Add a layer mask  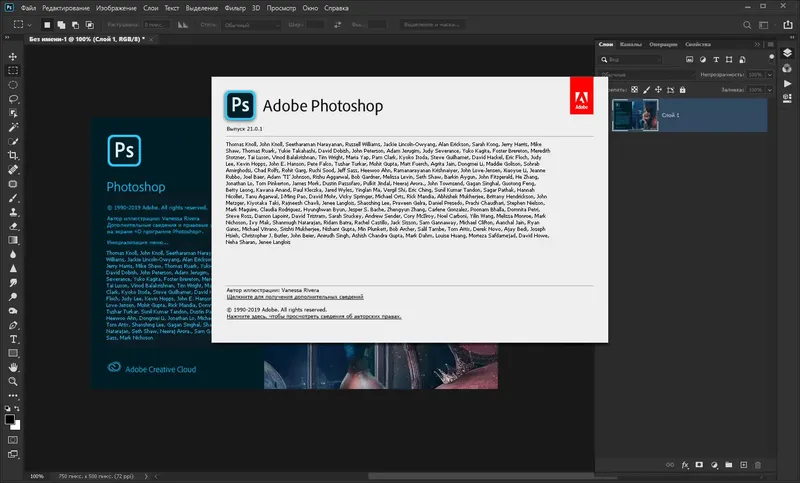click(699, 465)
